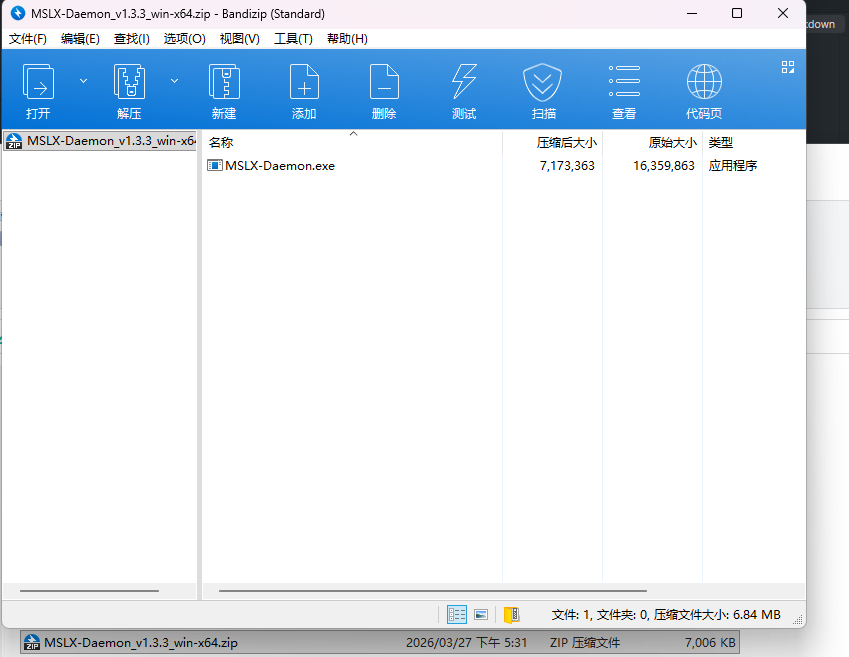Click the status text 文件: 1, 文件夹: 0
Screen dimensions: 849x657
pyautogui.click(x=600, y=615)
